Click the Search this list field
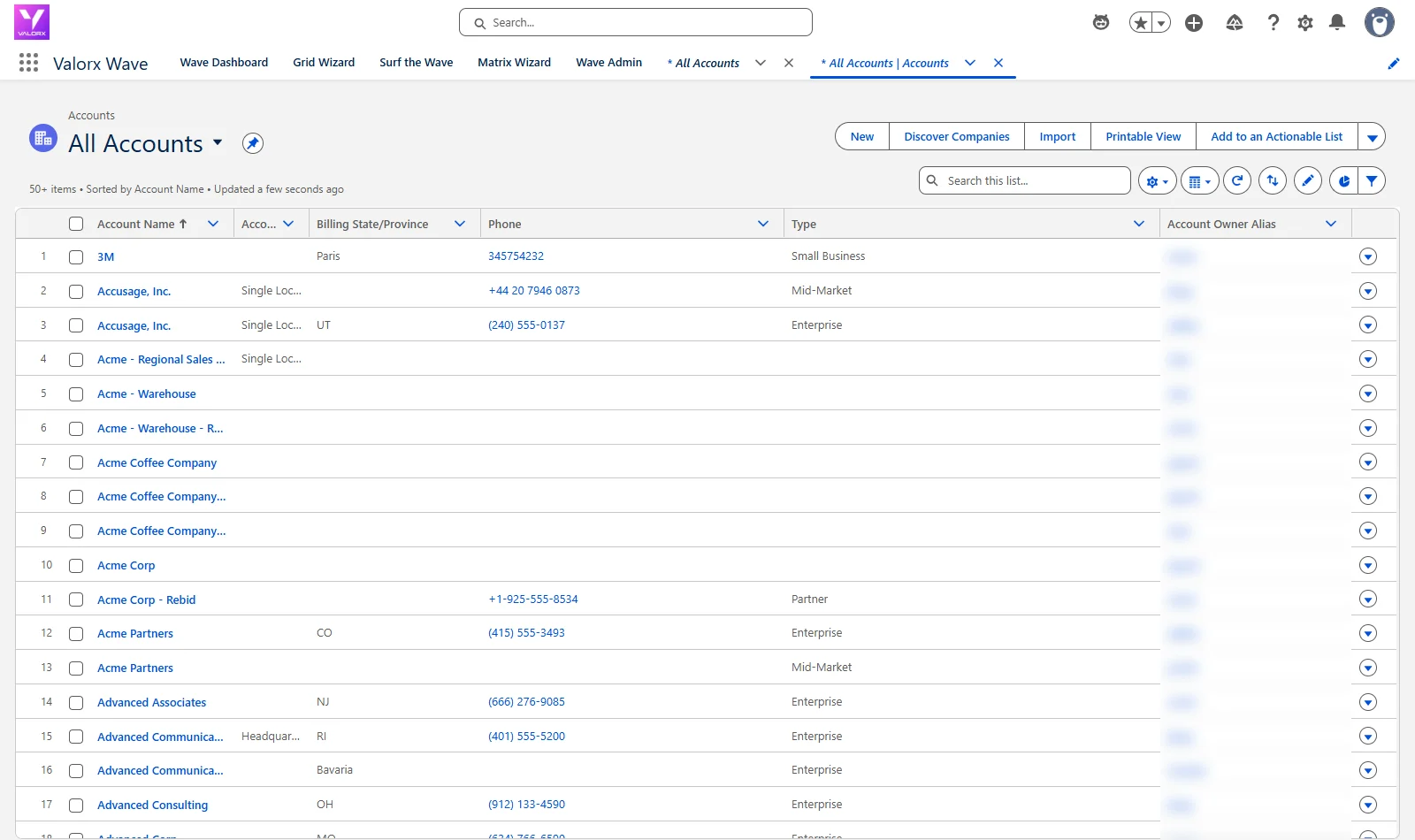 tap(1025, 180)
